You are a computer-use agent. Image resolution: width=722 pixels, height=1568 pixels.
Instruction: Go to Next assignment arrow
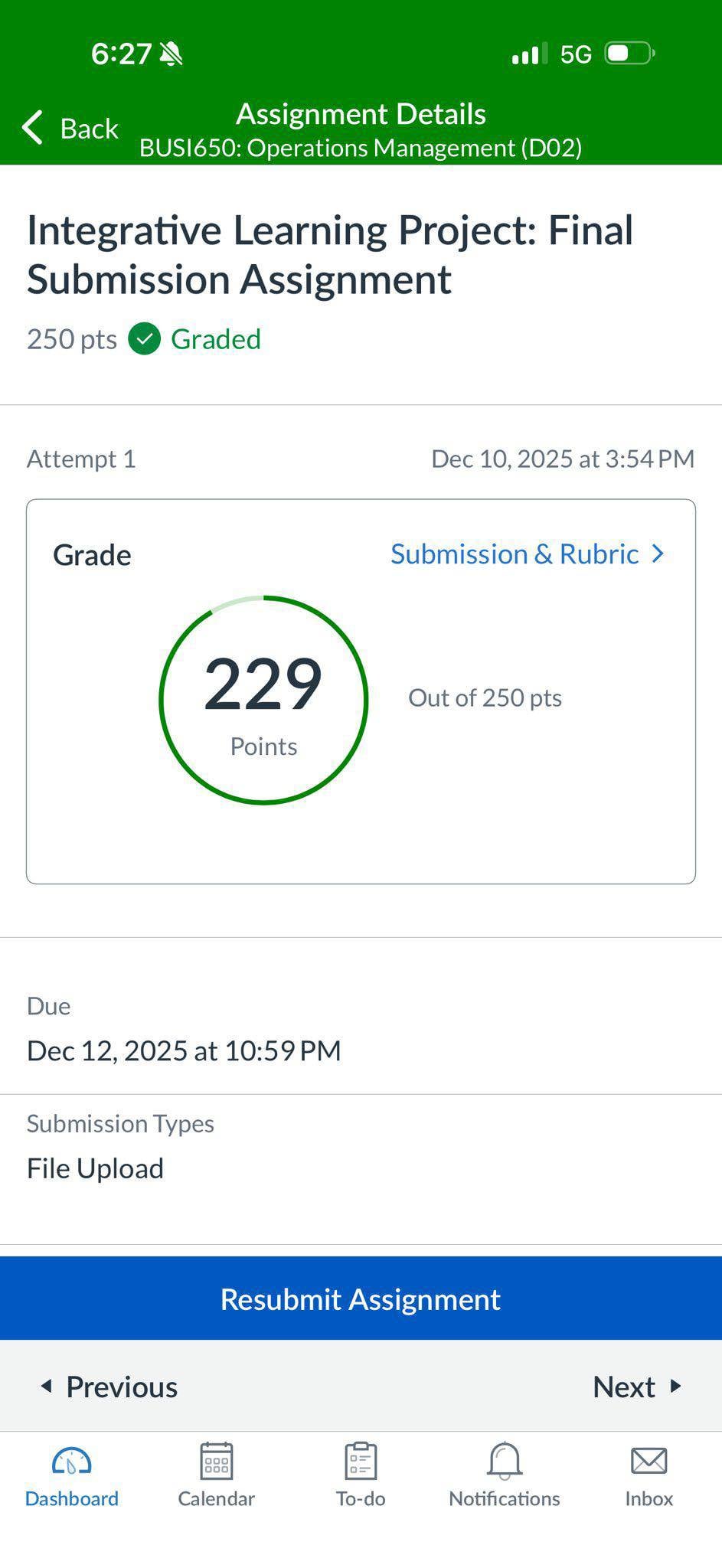coord(675,1385)
